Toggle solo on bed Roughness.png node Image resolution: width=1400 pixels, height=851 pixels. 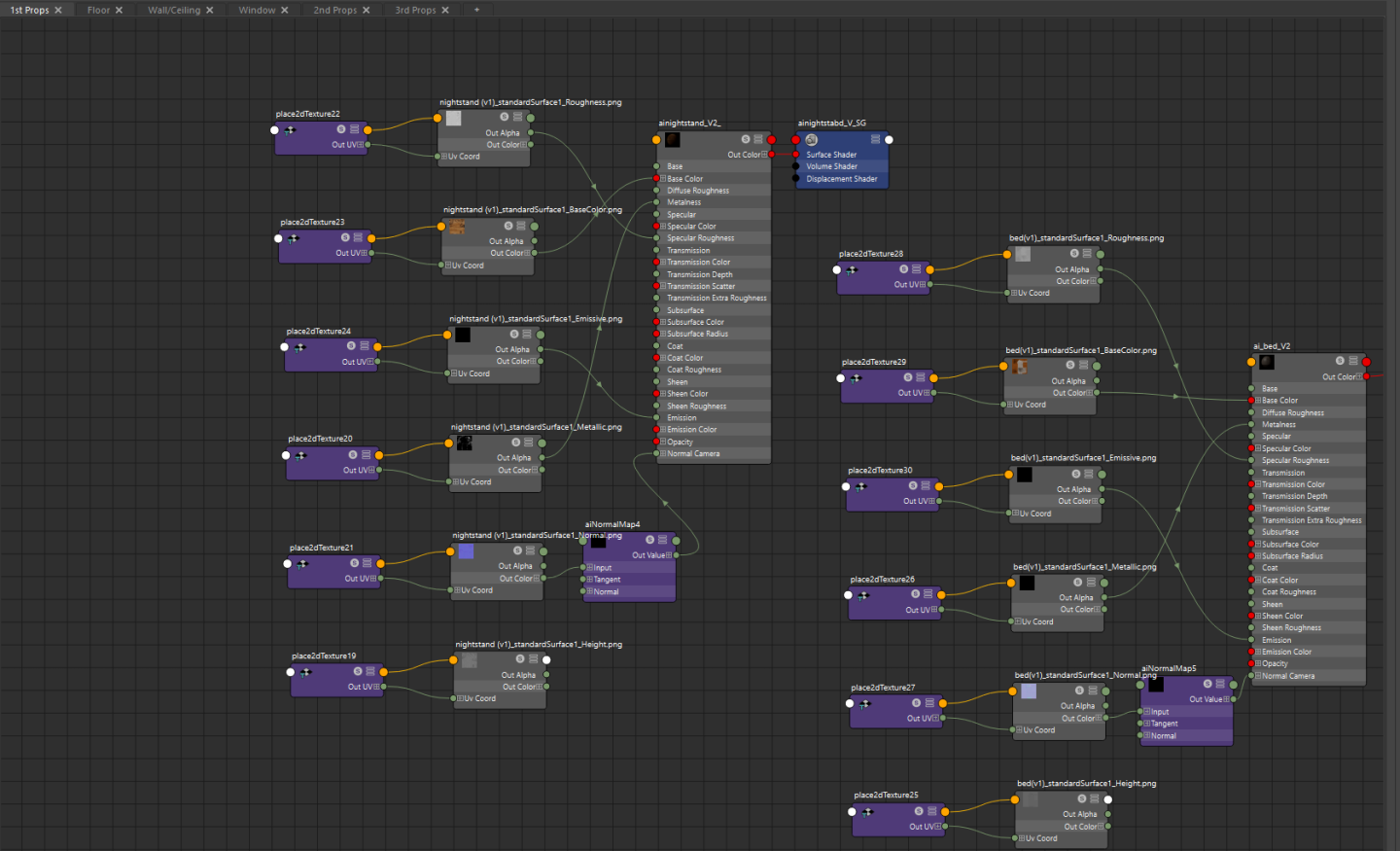(1074, 253)
